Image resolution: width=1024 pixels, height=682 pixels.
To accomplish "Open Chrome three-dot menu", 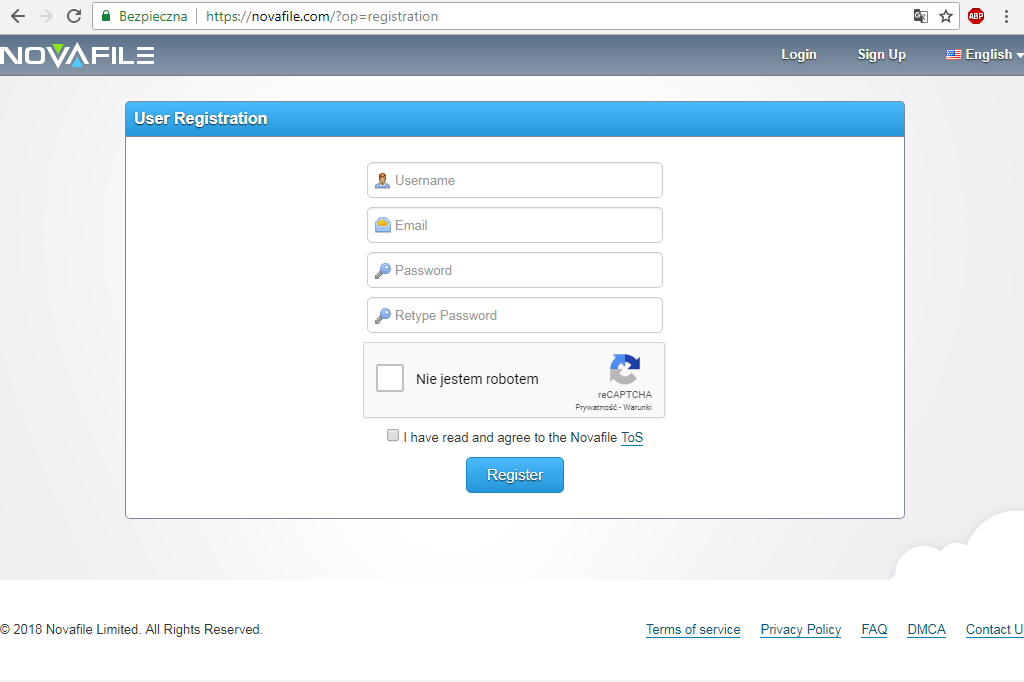I will [x=1006, y=16].
